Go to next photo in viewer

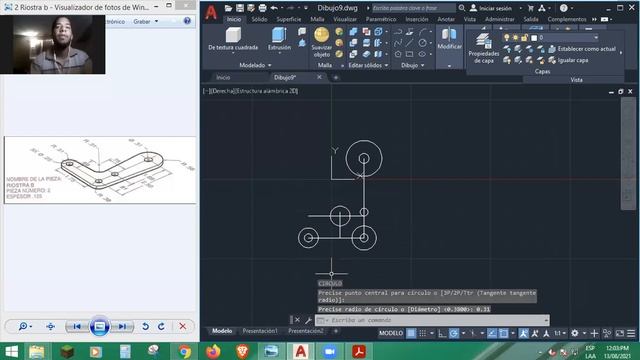point(122,326)
